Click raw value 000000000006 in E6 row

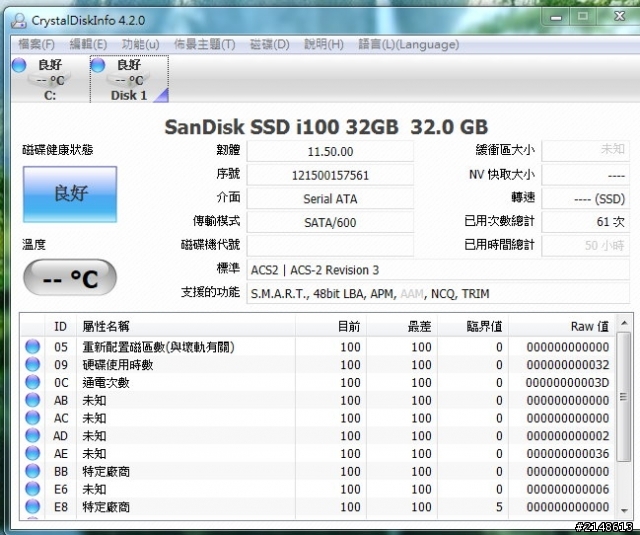pos(567,489)
